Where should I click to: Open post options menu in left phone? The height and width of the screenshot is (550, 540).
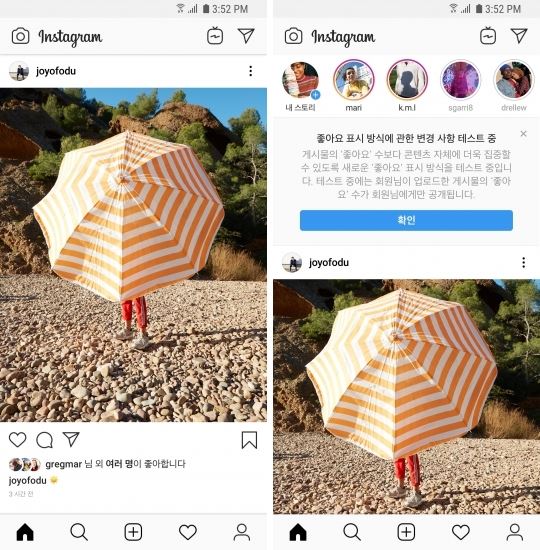251,71
